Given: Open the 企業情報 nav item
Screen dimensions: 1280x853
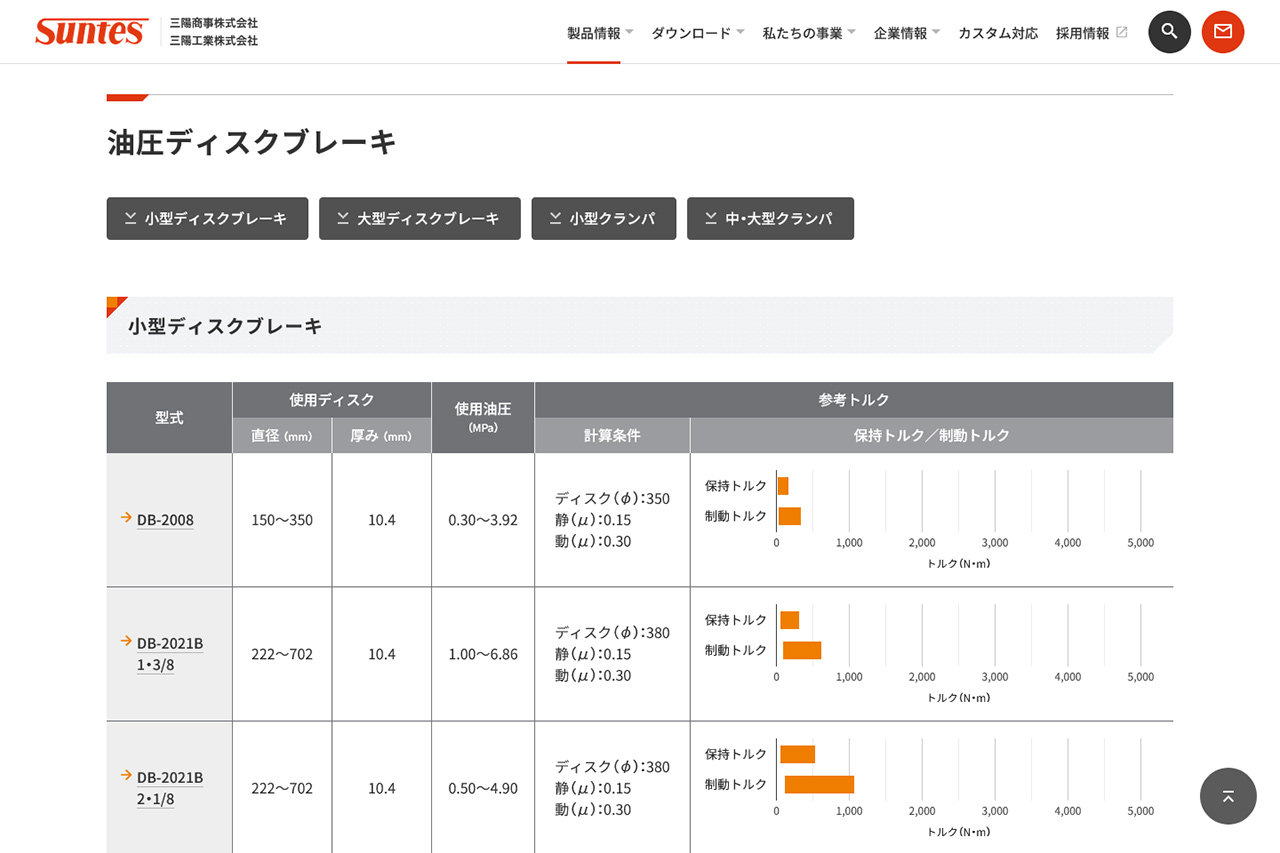Looking at the screenshot, I should pos(900,33).
